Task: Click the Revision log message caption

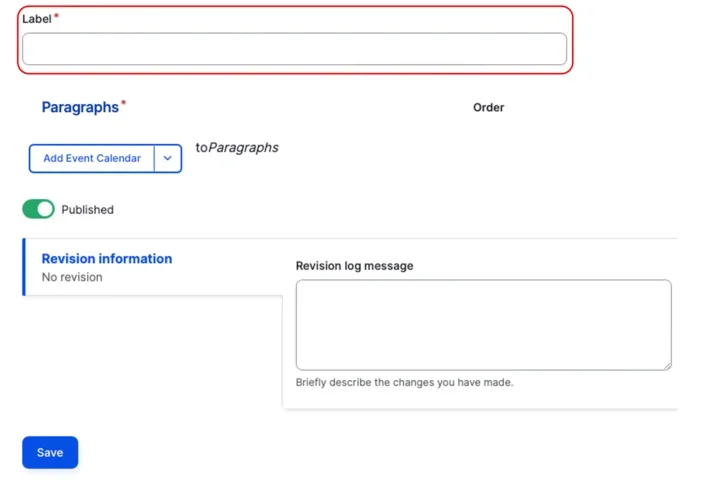Action: (x=354, y=266)
